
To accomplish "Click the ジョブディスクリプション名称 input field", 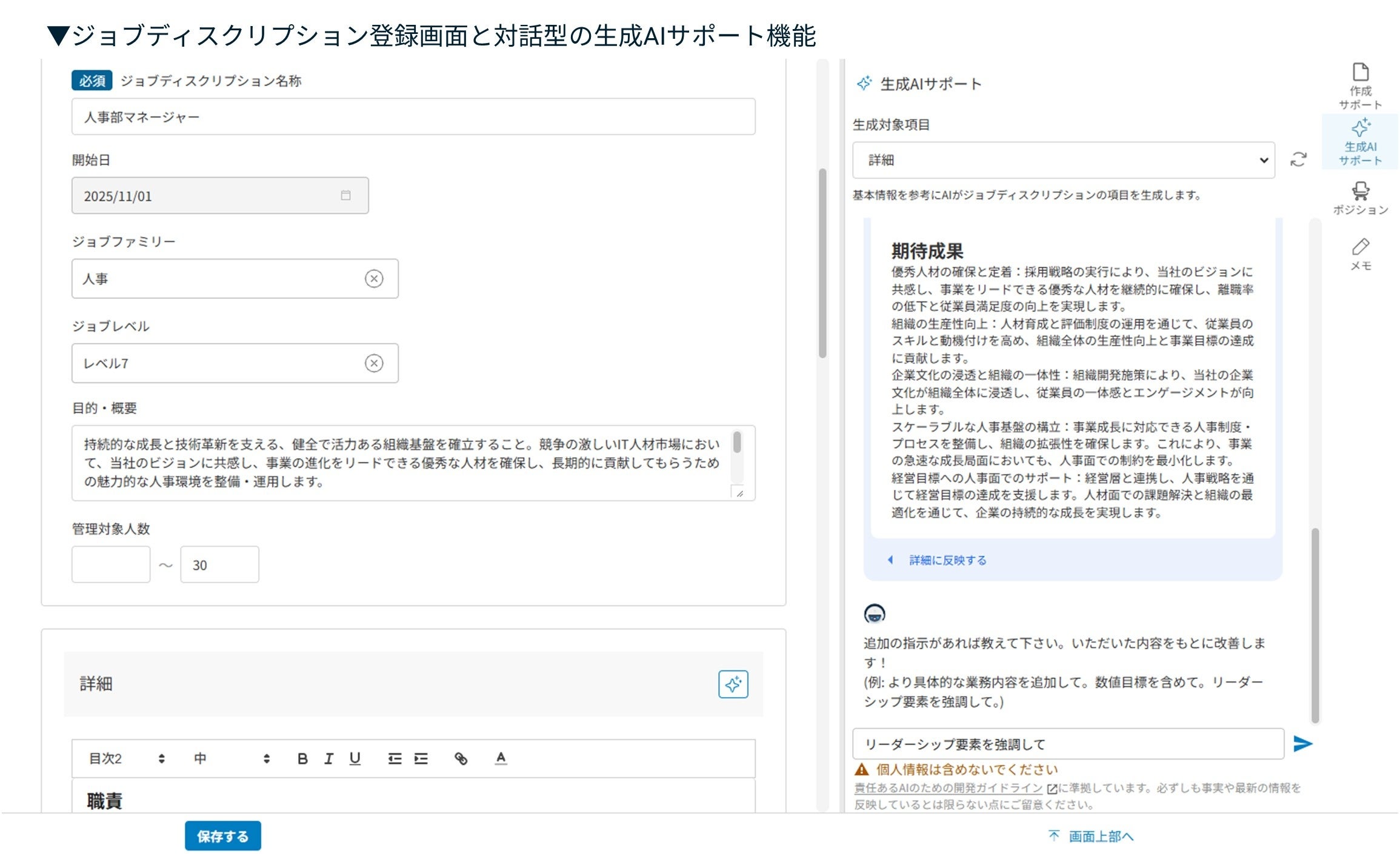I will 413,117.
